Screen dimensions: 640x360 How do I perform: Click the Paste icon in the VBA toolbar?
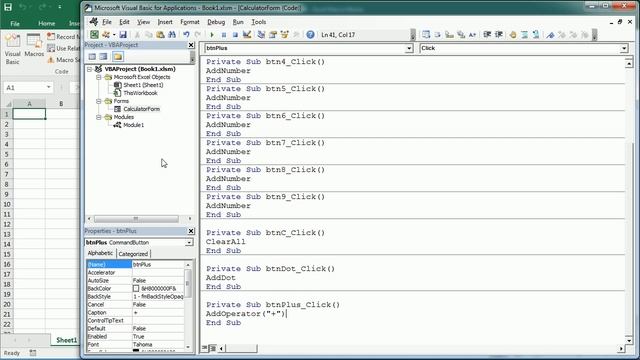click(160, 35)
